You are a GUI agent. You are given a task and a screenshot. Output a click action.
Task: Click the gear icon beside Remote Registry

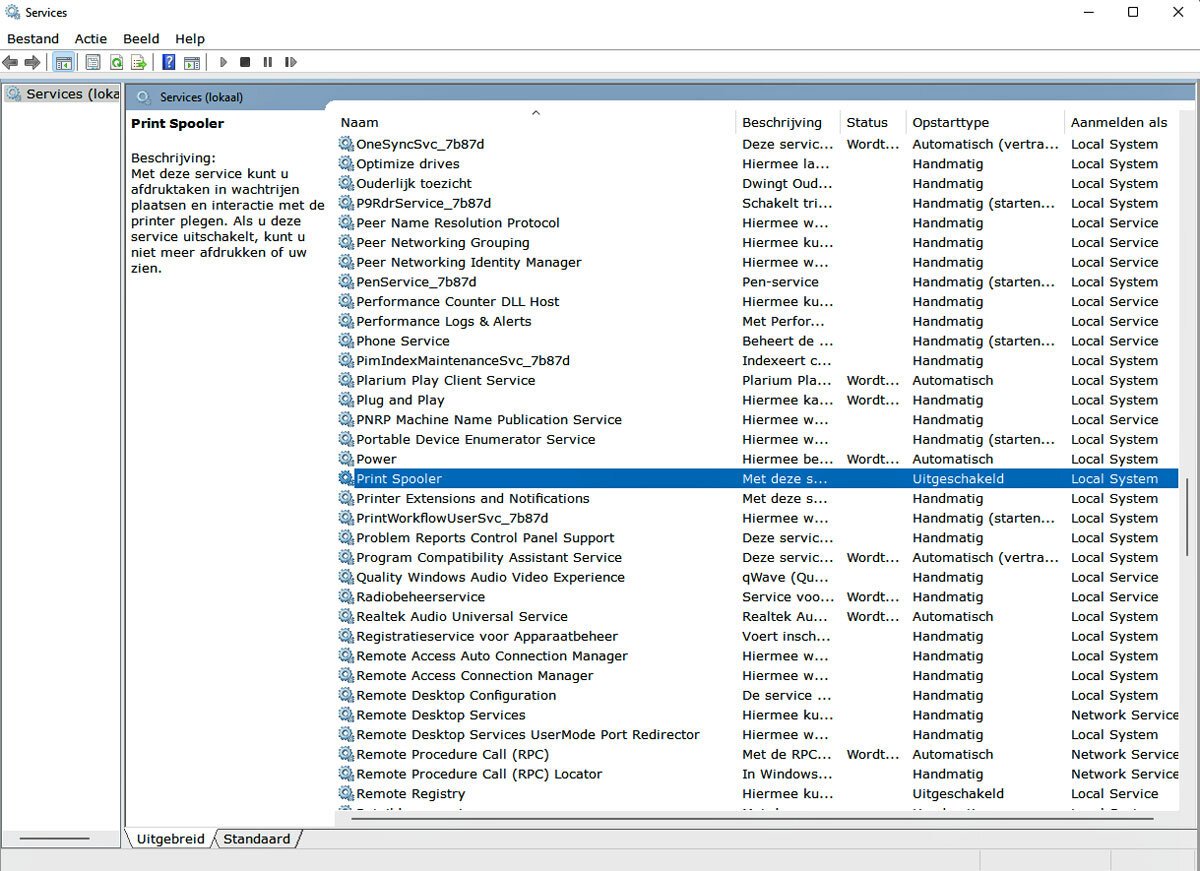346,794
